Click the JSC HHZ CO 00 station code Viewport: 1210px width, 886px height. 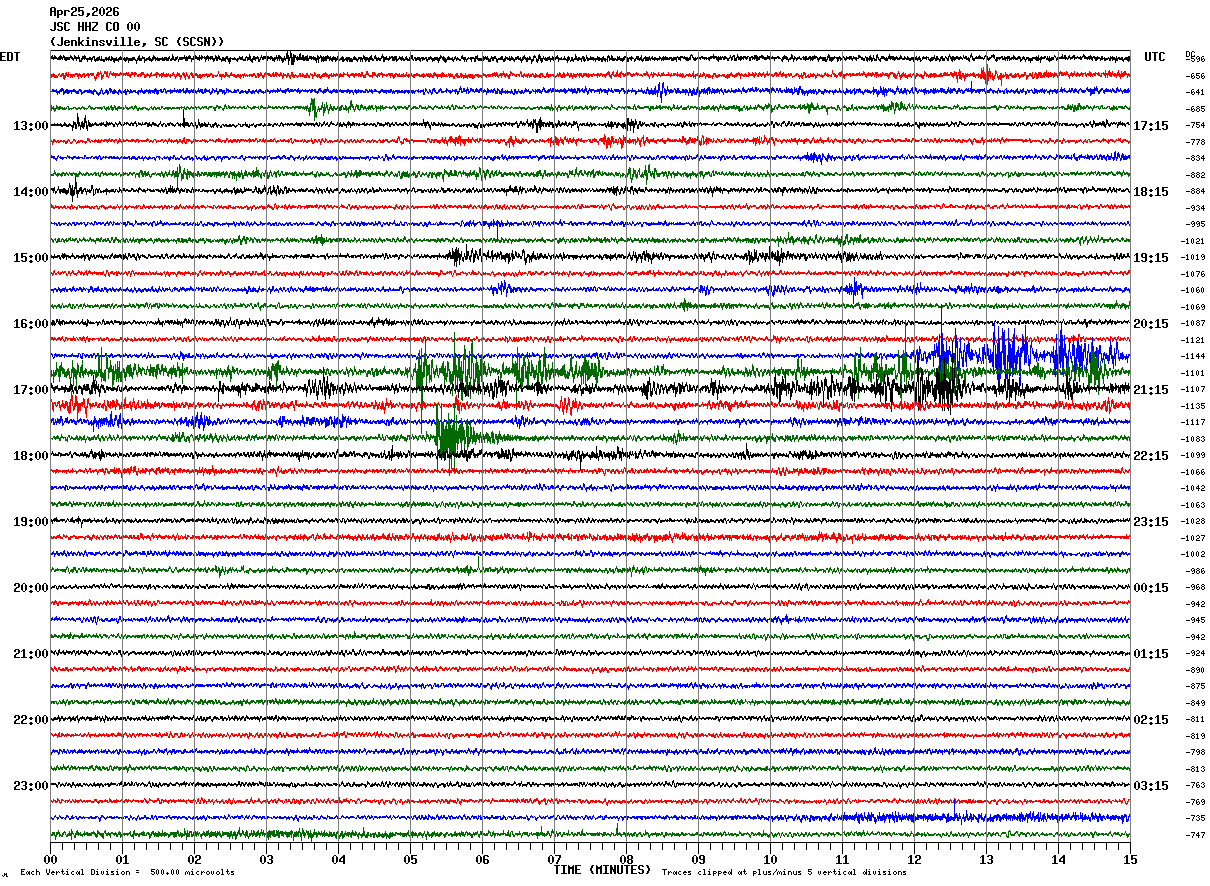point(95,27)
